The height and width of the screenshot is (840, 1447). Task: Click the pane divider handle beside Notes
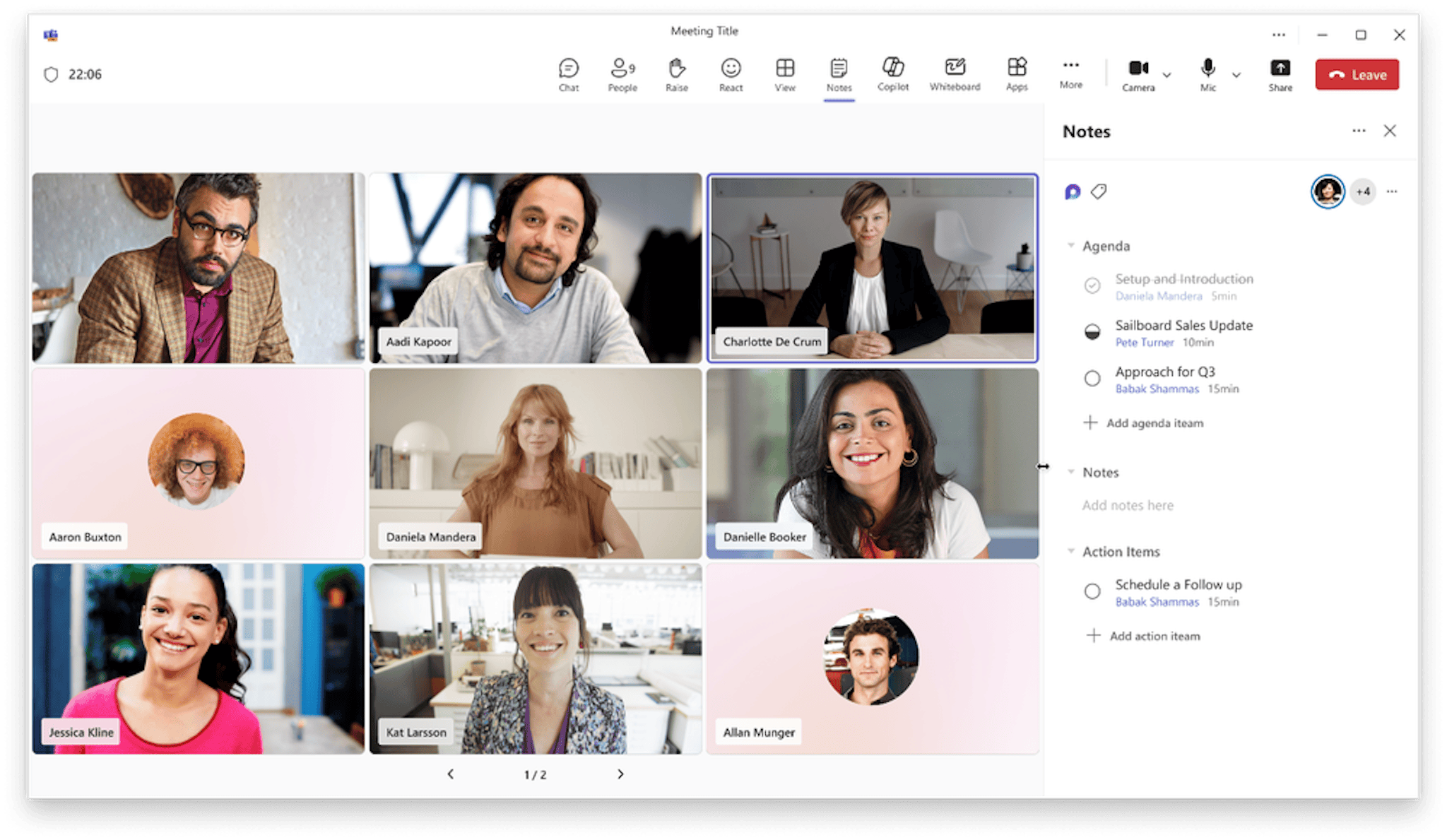tap(1043, 466)
